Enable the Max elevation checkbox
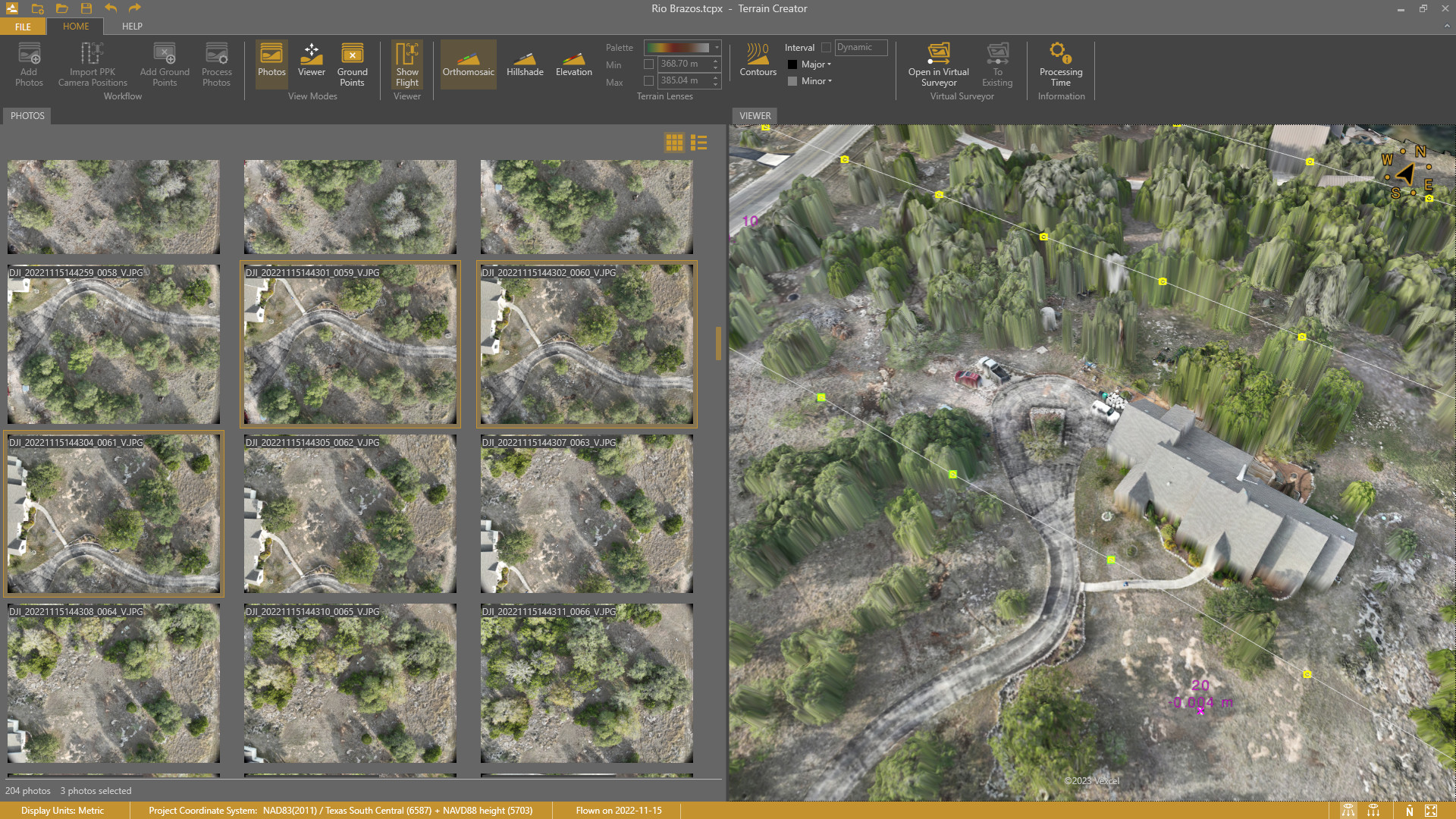Screen dimensions: 1456x819 pyautogui.click(x=648, y=81)
